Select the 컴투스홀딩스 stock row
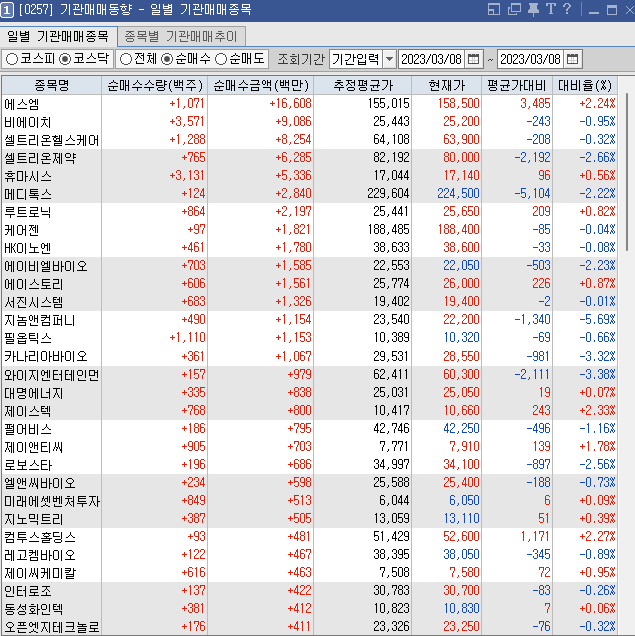The image size is (635, 636). click(x=310, y=537)
